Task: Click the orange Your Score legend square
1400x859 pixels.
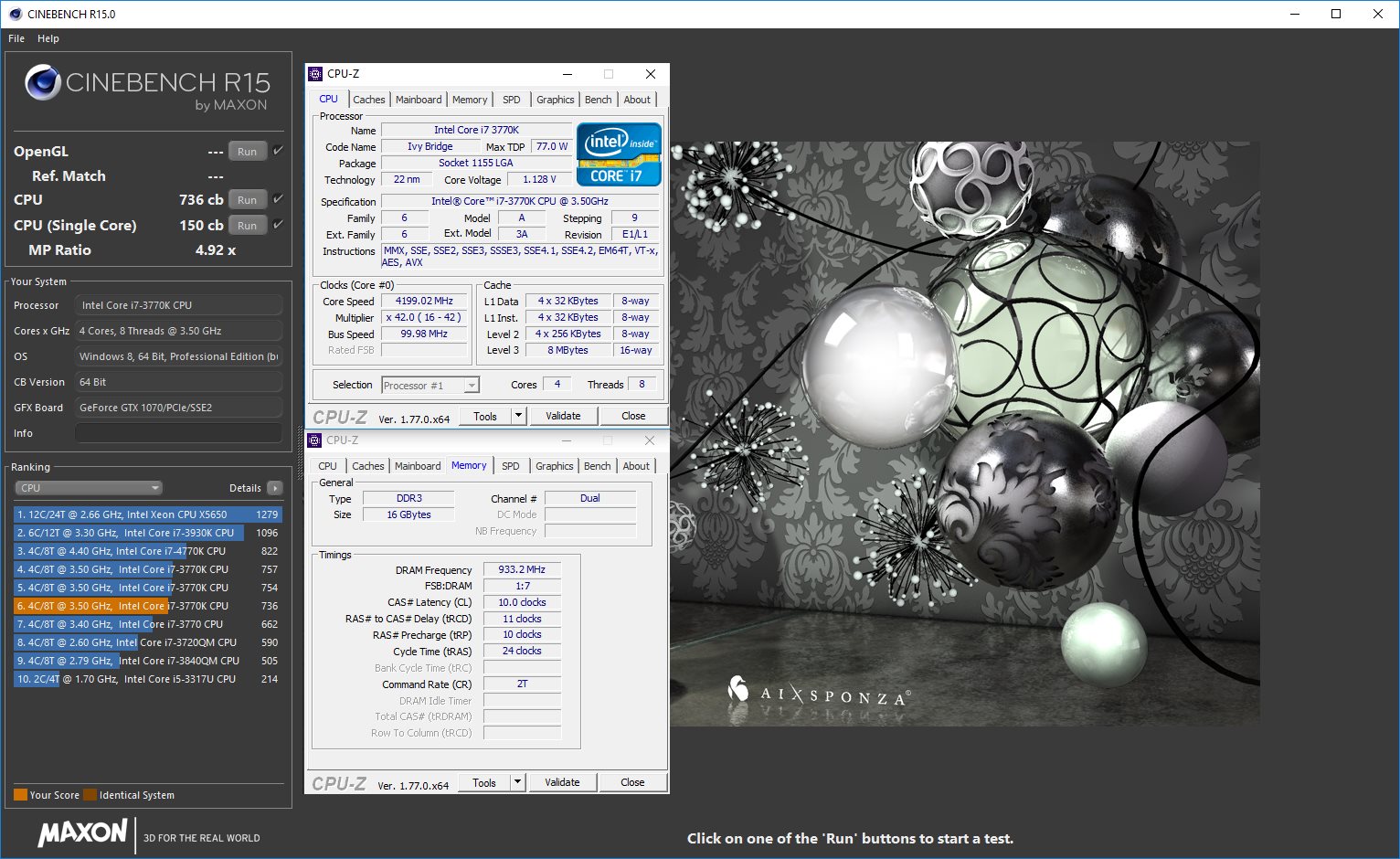Action: [x=20, y=794]
